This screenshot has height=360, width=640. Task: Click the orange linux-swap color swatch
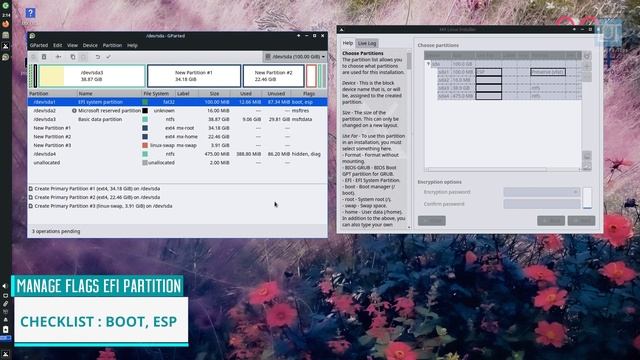(x=145, y=145)
